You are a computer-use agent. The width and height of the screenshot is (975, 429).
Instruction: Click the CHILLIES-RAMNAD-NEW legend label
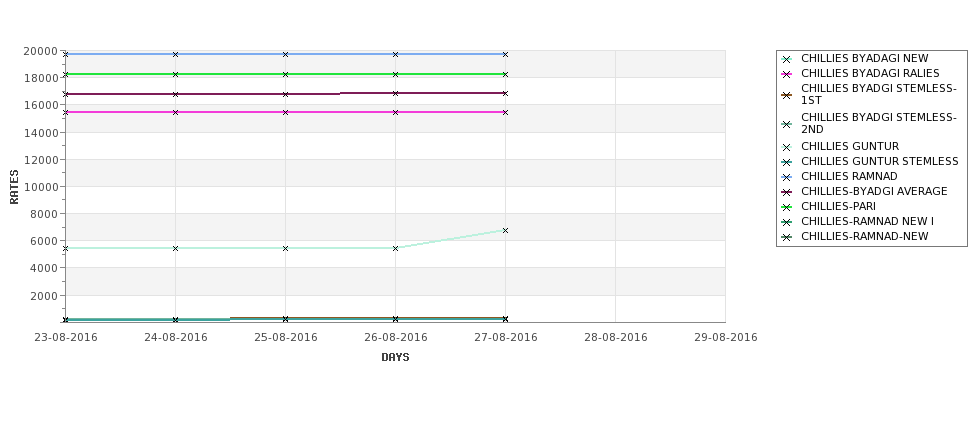(x=864, y=236)
